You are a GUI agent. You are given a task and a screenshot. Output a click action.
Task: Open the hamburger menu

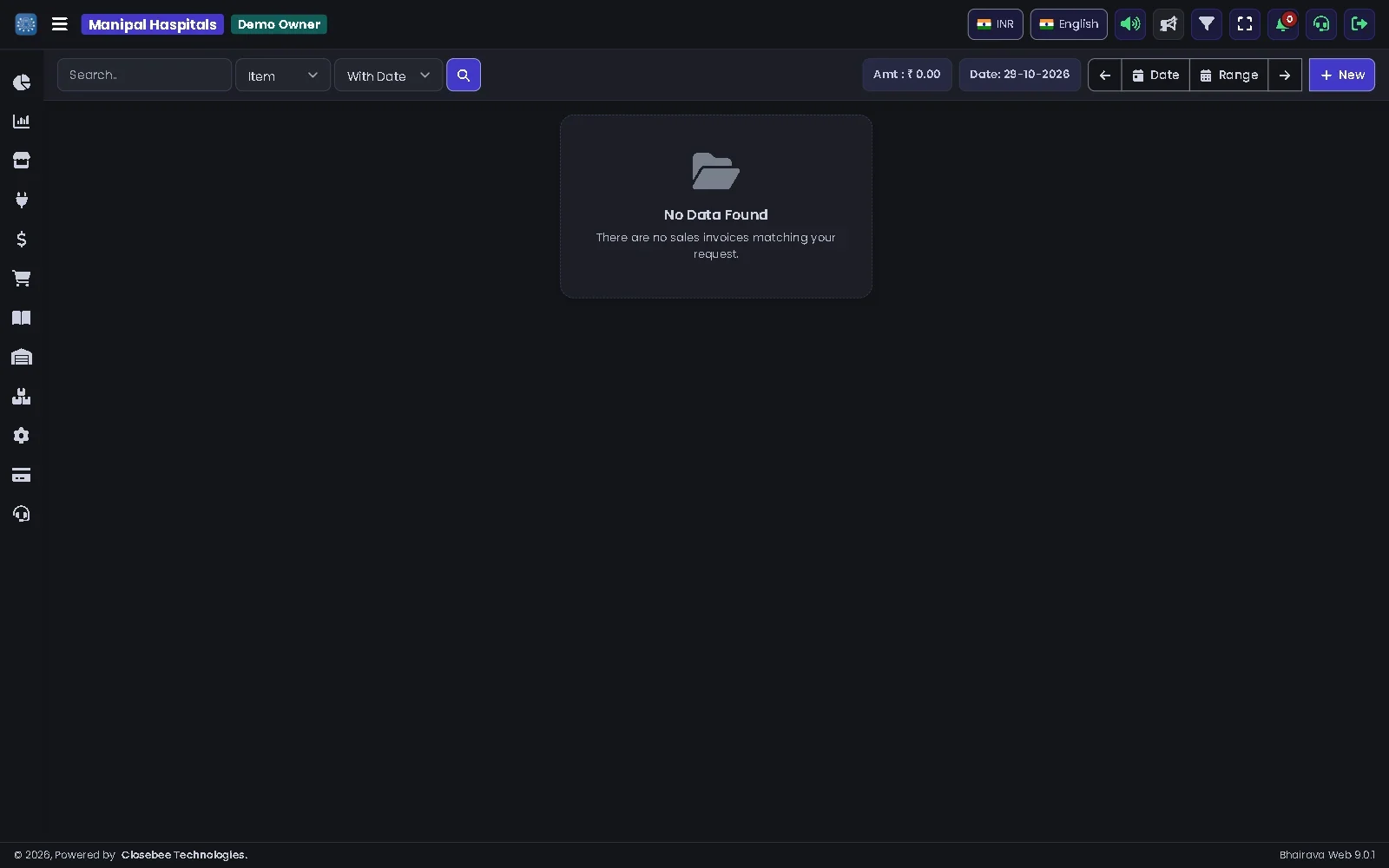(x=60, y=24)
